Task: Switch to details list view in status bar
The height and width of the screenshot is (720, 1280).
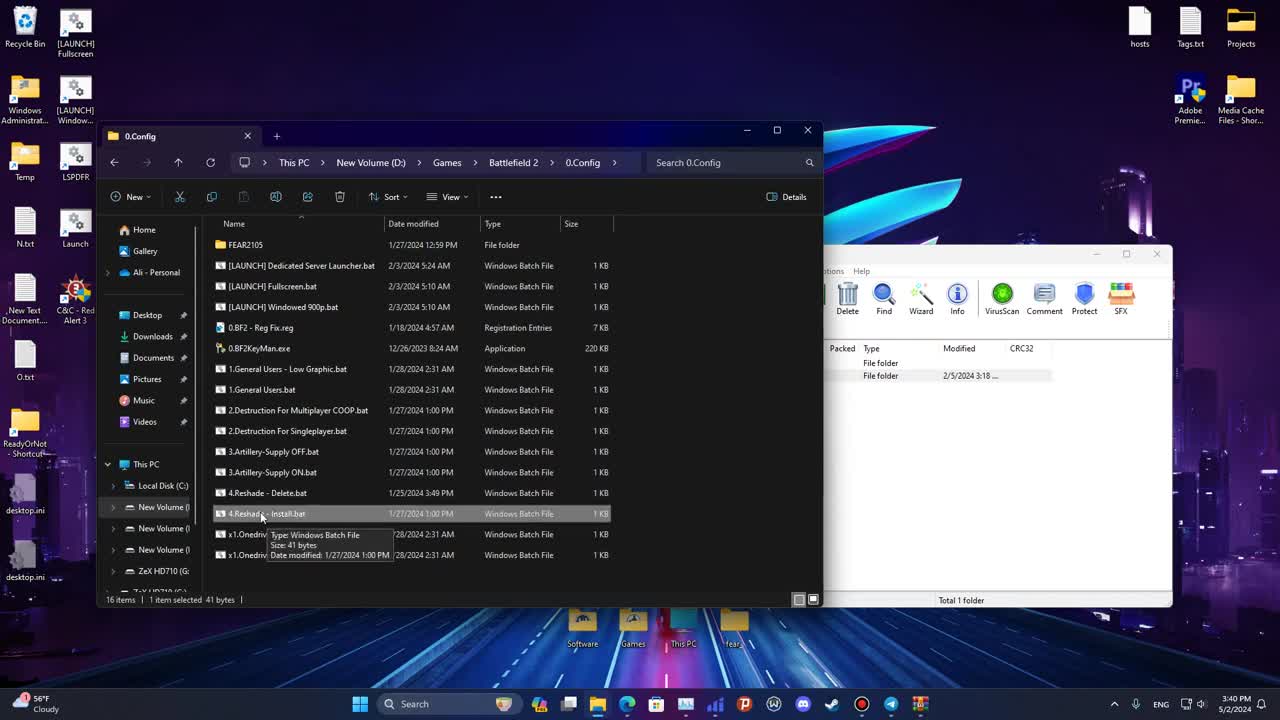Action: [x=798, y=600]
